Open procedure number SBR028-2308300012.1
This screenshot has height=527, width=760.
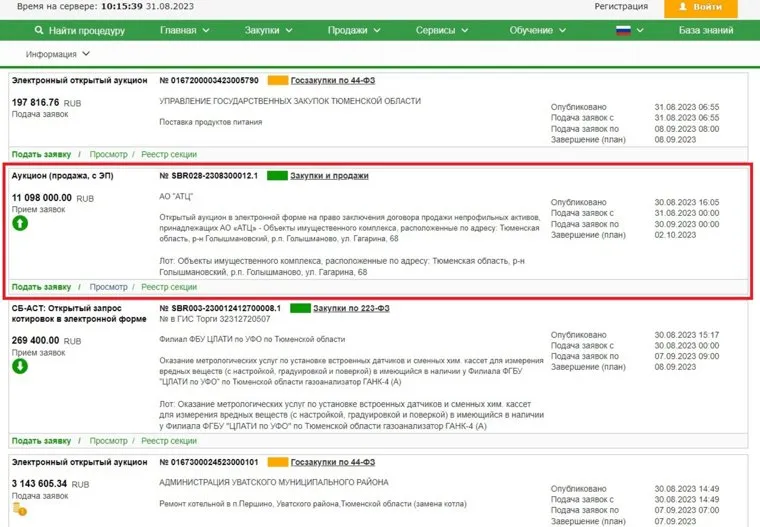tap(208, 176)
